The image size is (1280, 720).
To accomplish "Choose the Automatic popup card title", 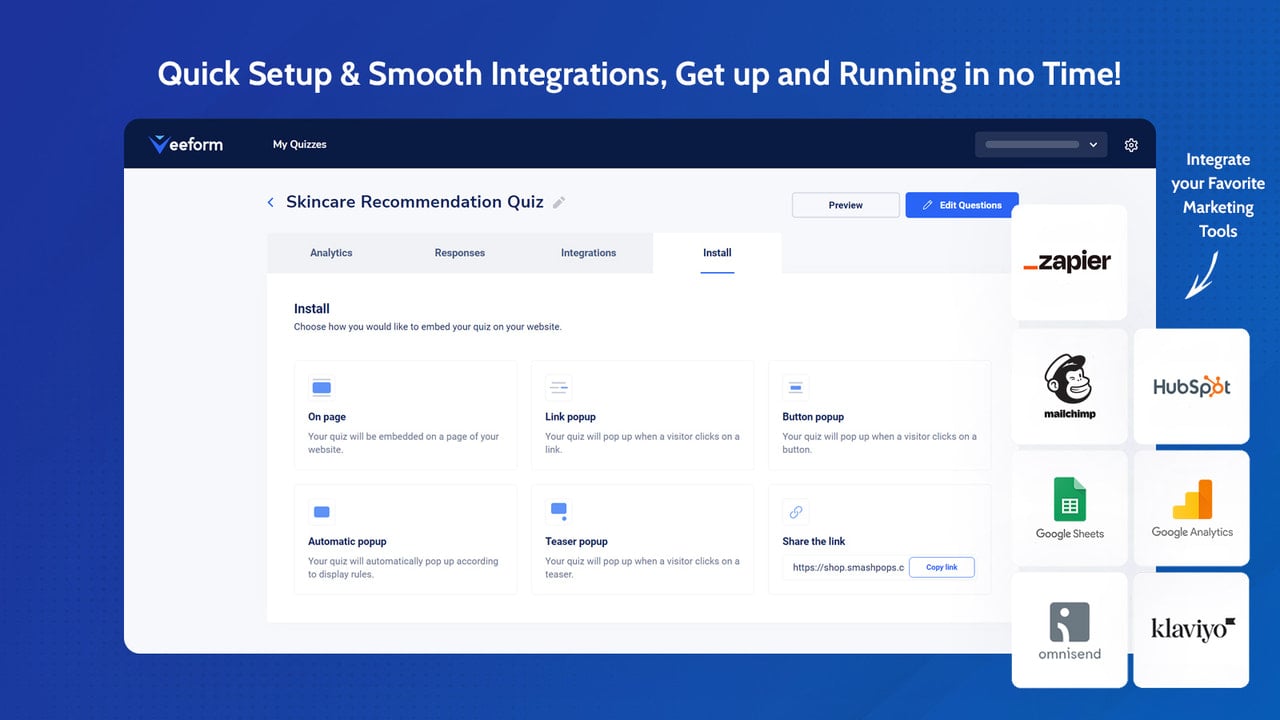I will (347, 542).
